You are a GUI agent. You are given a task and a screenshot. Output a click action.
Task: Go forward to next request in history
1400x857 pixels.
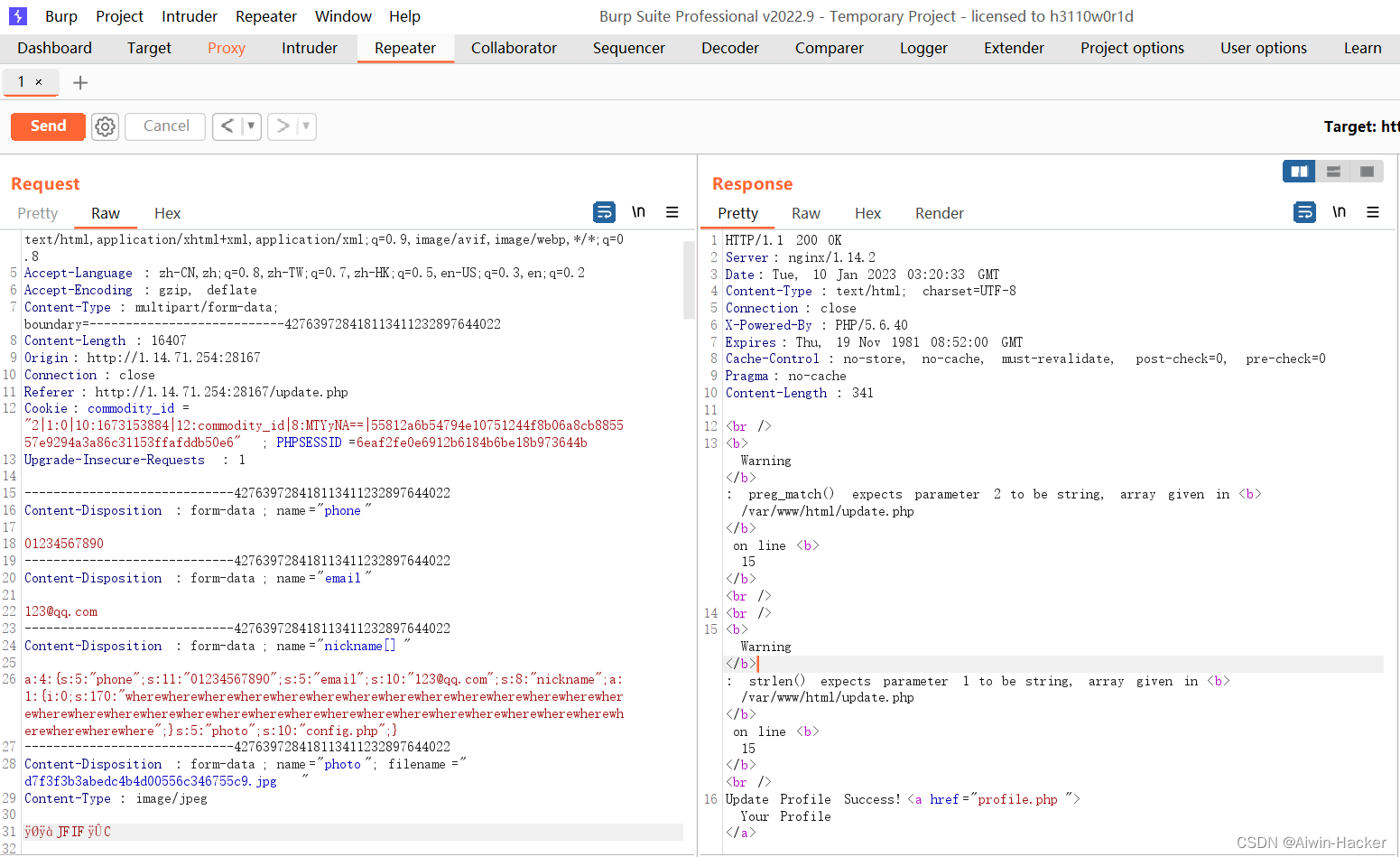click(283, 126)
